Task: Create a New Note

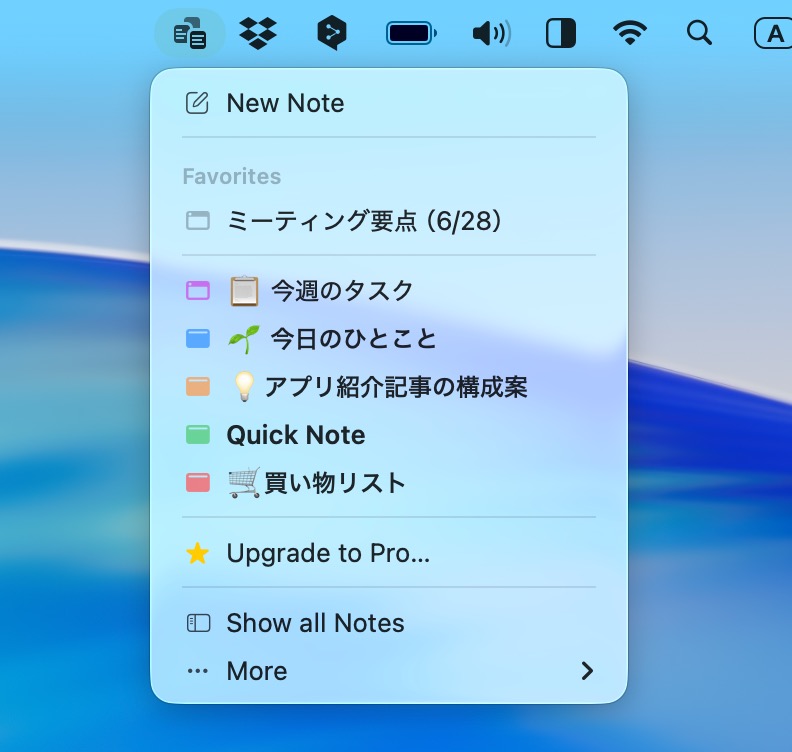Action: [285, 103]
